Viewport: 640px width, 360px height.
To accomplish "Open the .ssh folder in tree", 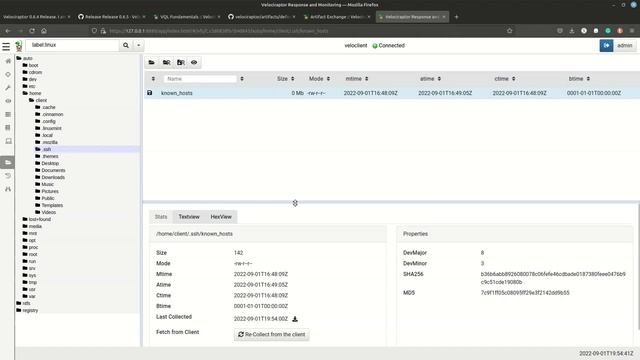I will click(46, 149).
